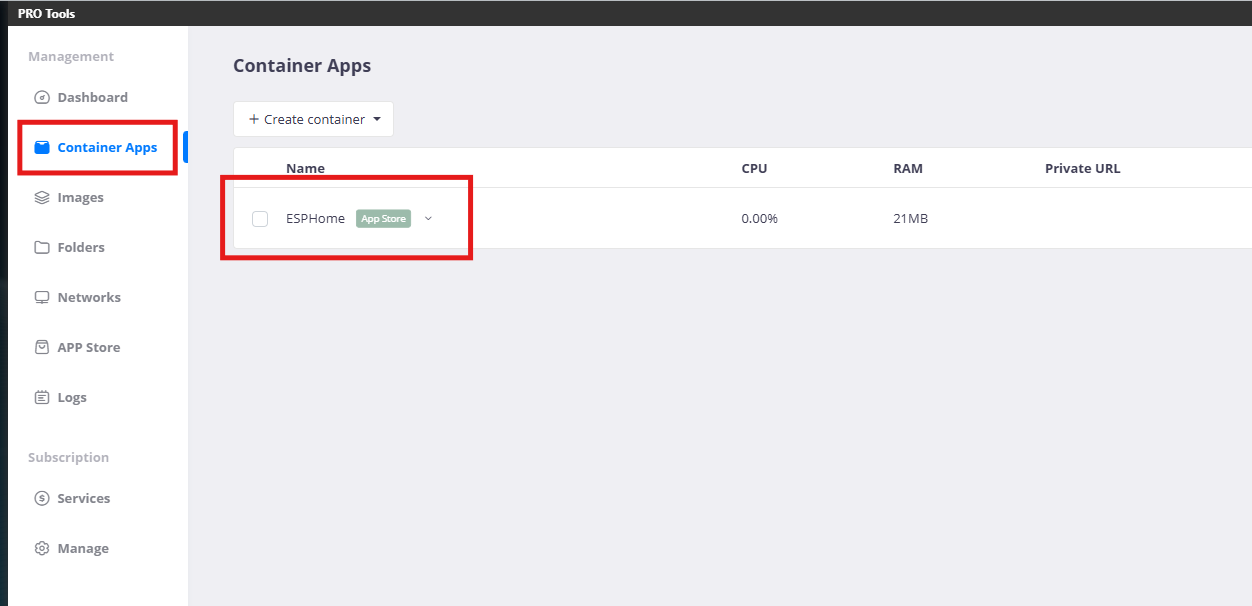Open the Services subscription page
Image resolution: width=1252 pixels, height=606 pixels.
[83, 498]
